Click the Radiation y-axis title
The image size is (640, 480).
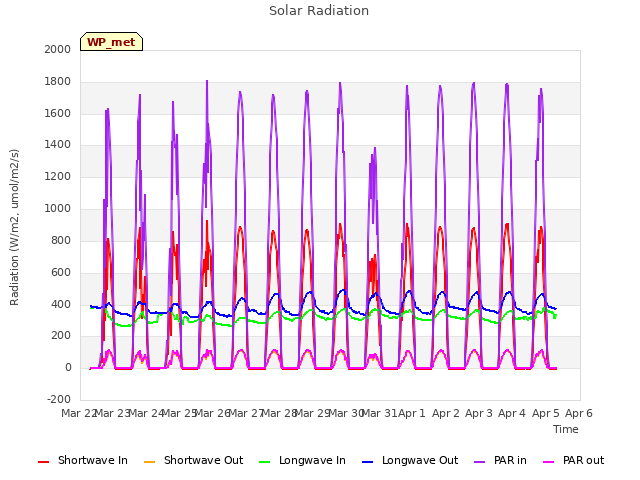[14, 227]
